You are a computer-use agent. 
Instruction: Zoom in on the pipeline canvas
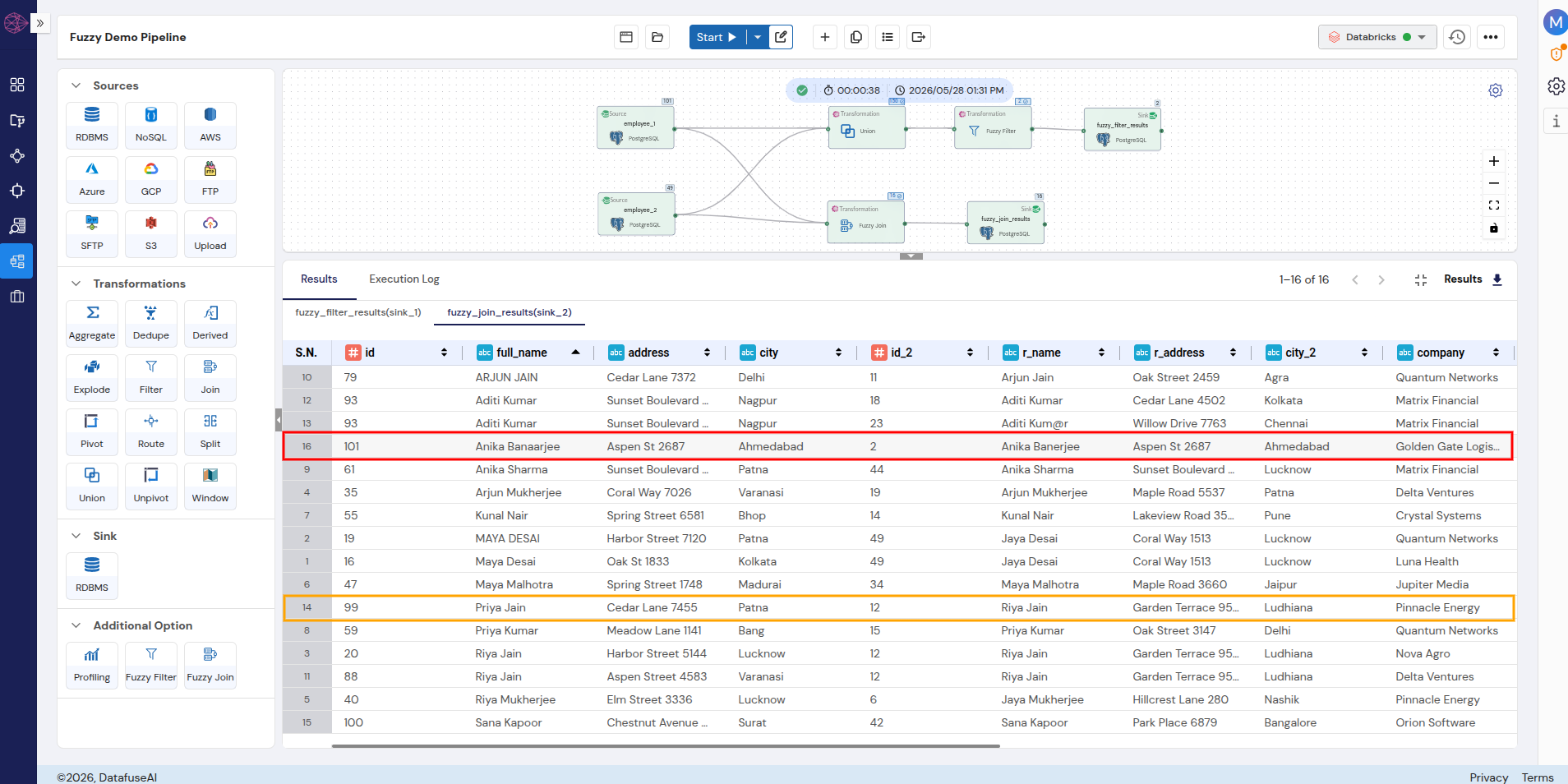1494,161
